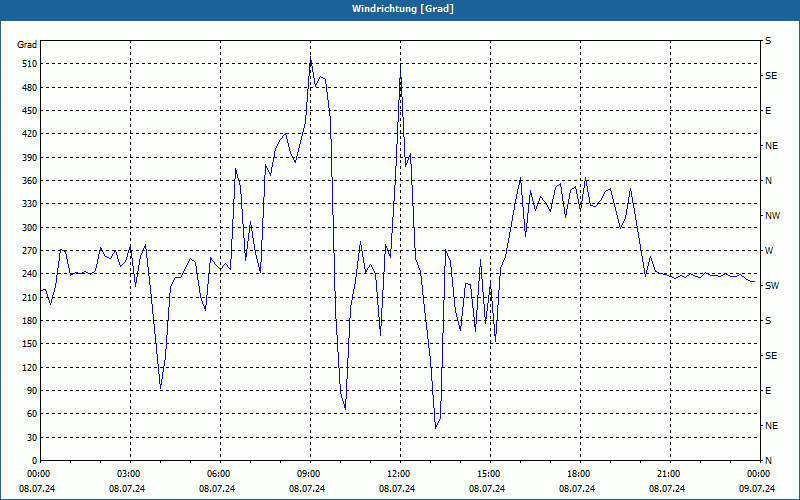800x500 pixels.
Task: Click the 00:00 label above 08.07.24
Action: point(38,473)
